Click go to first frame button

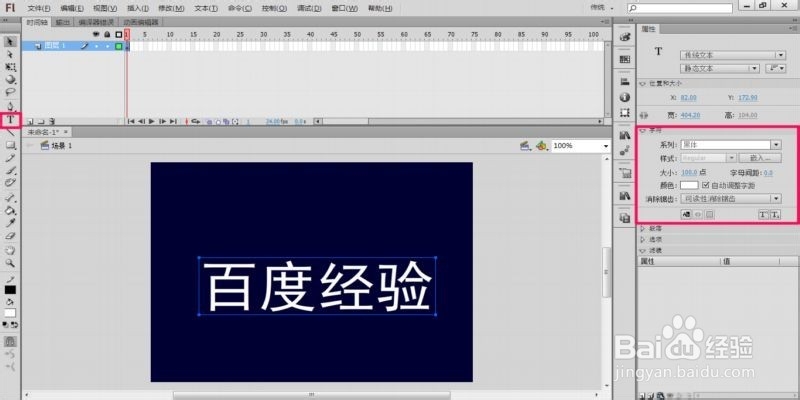tap(131, 121)
